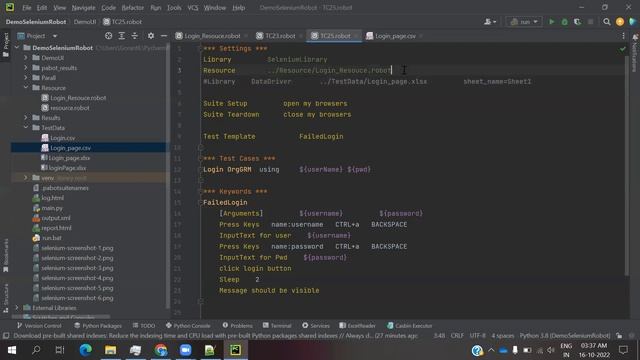Viewport: 640px width, 360px height.
Task: Expand the DemoUI folder
Action: point(26,58)
